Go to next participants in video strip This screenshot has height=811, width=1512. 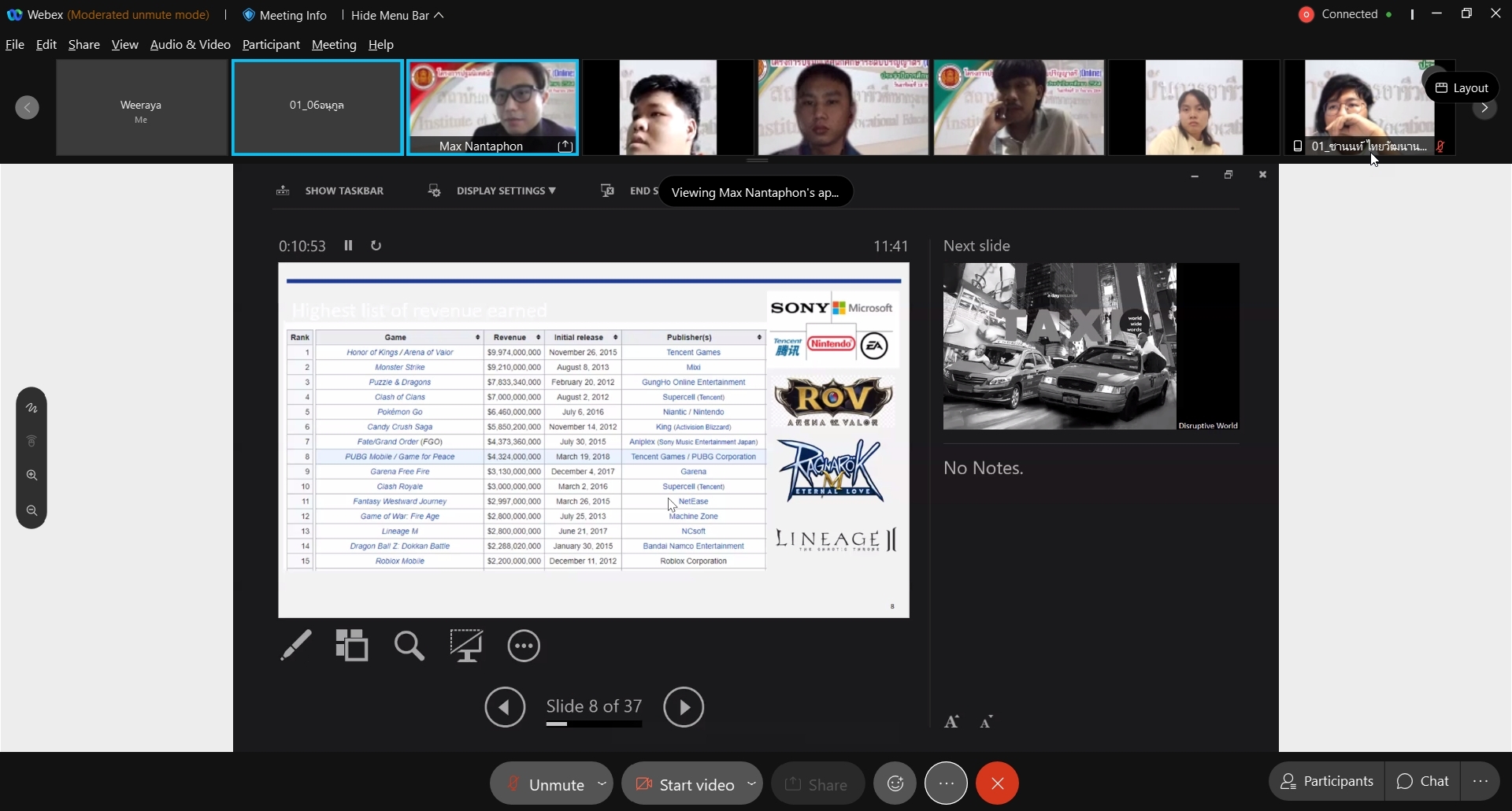(x=1485, y=108)
